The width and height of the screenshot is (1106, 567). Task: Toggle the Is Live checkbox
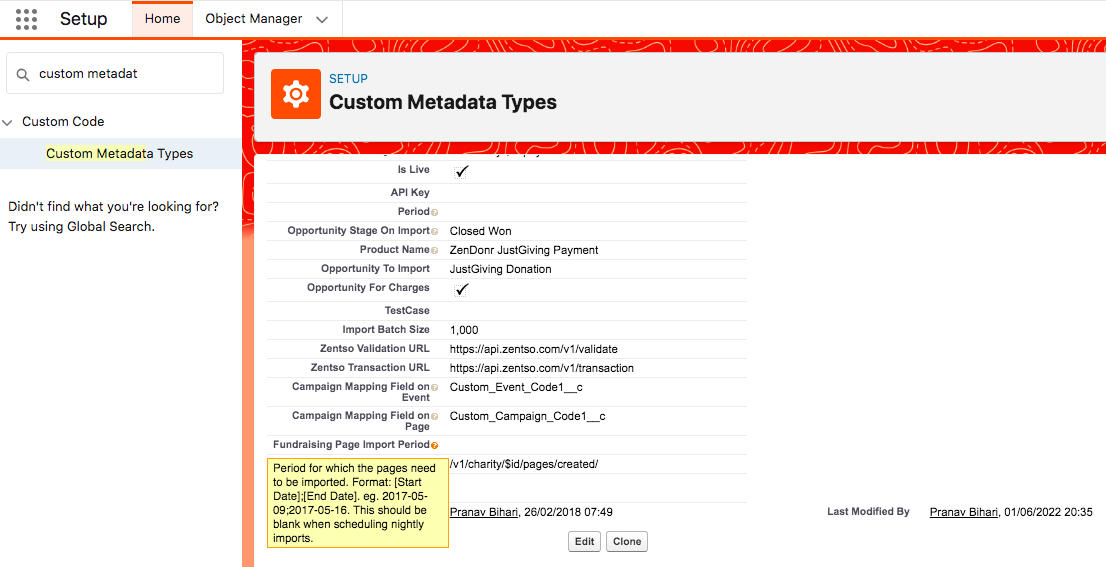tap(461, 171)
